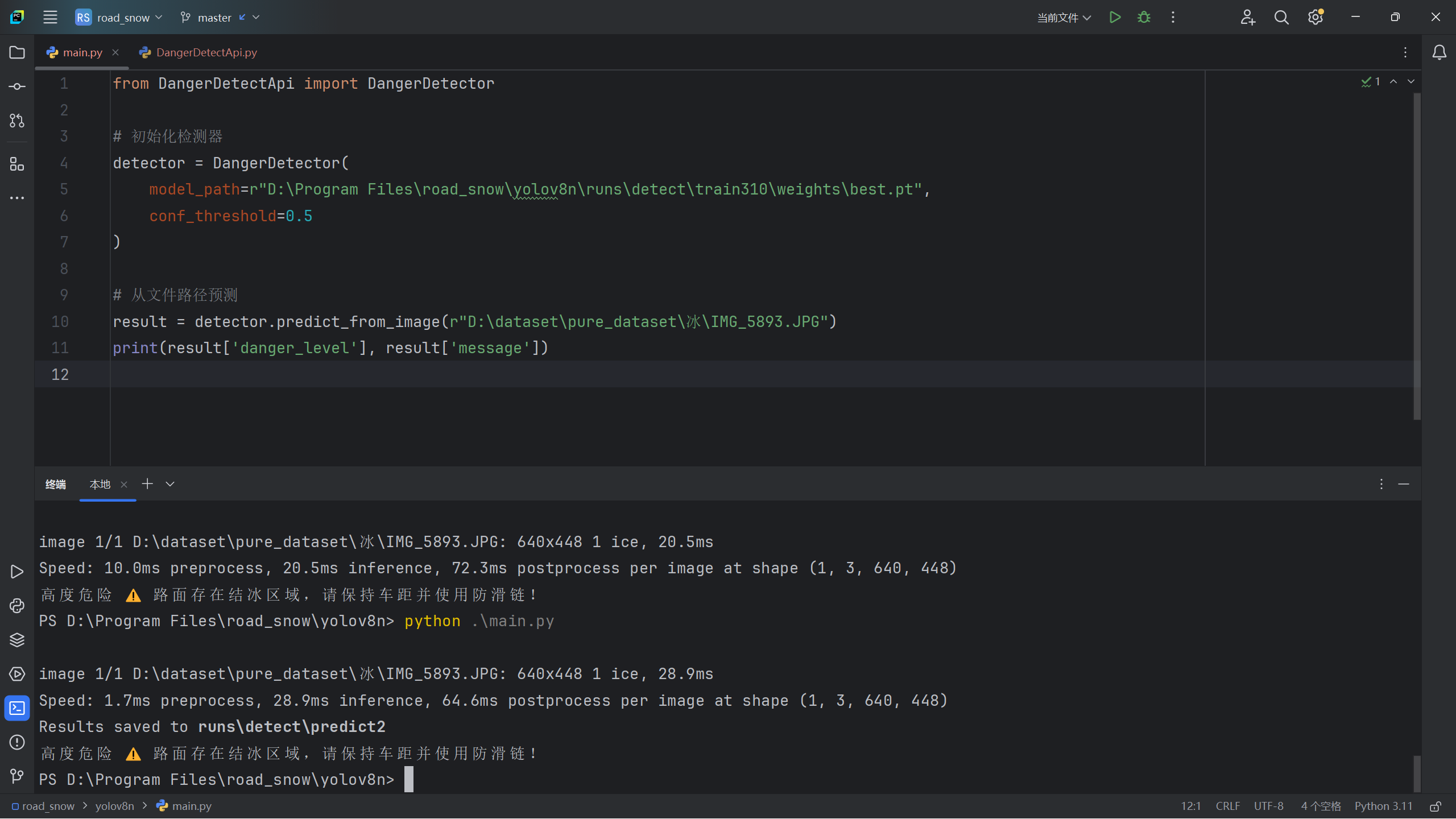Open the Git tool window
Viewport: 1456px width, 819px height.
17,776
